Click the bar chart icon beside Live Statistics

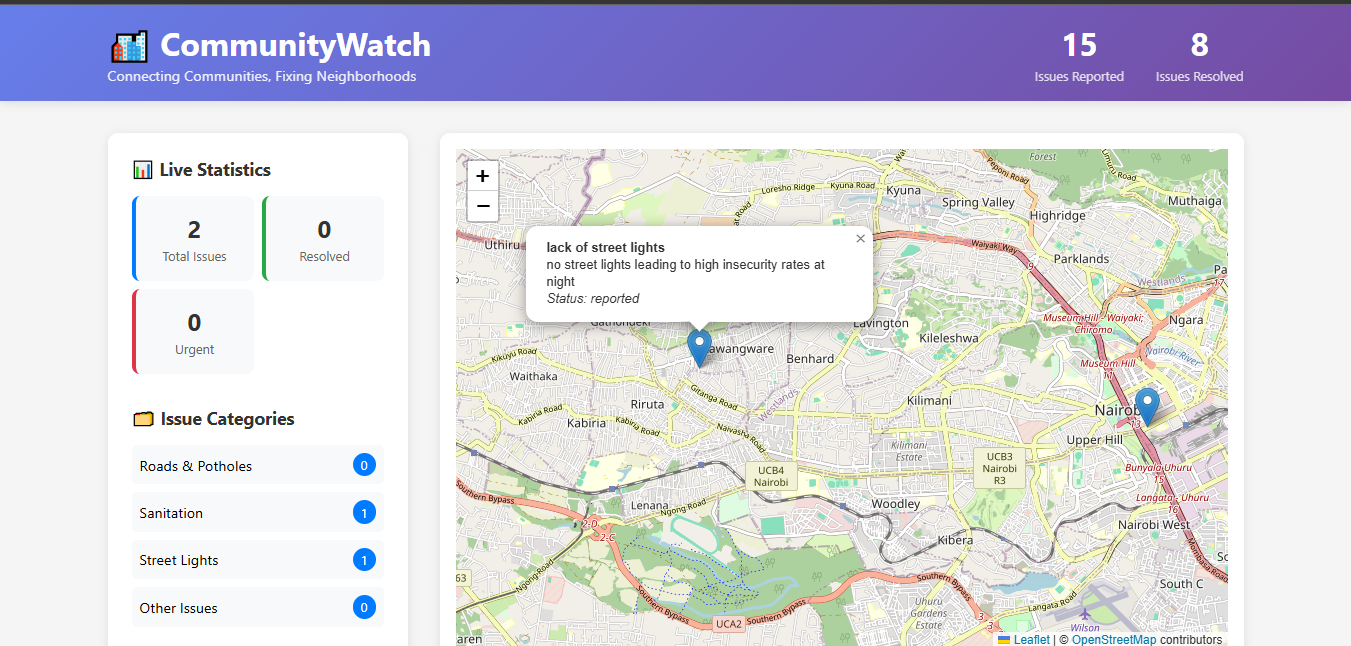click(143, 169)
